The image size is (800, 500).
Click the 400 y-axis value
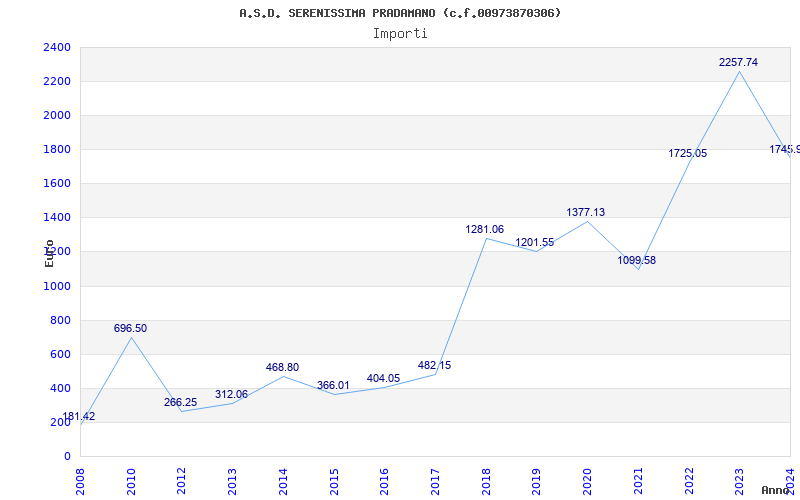click(61, 388)
